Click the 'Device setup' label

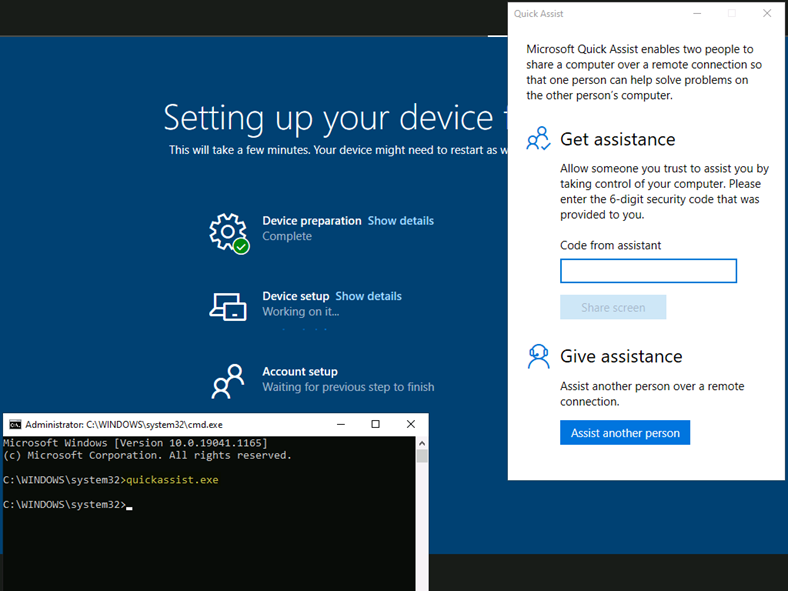(296, 296)
